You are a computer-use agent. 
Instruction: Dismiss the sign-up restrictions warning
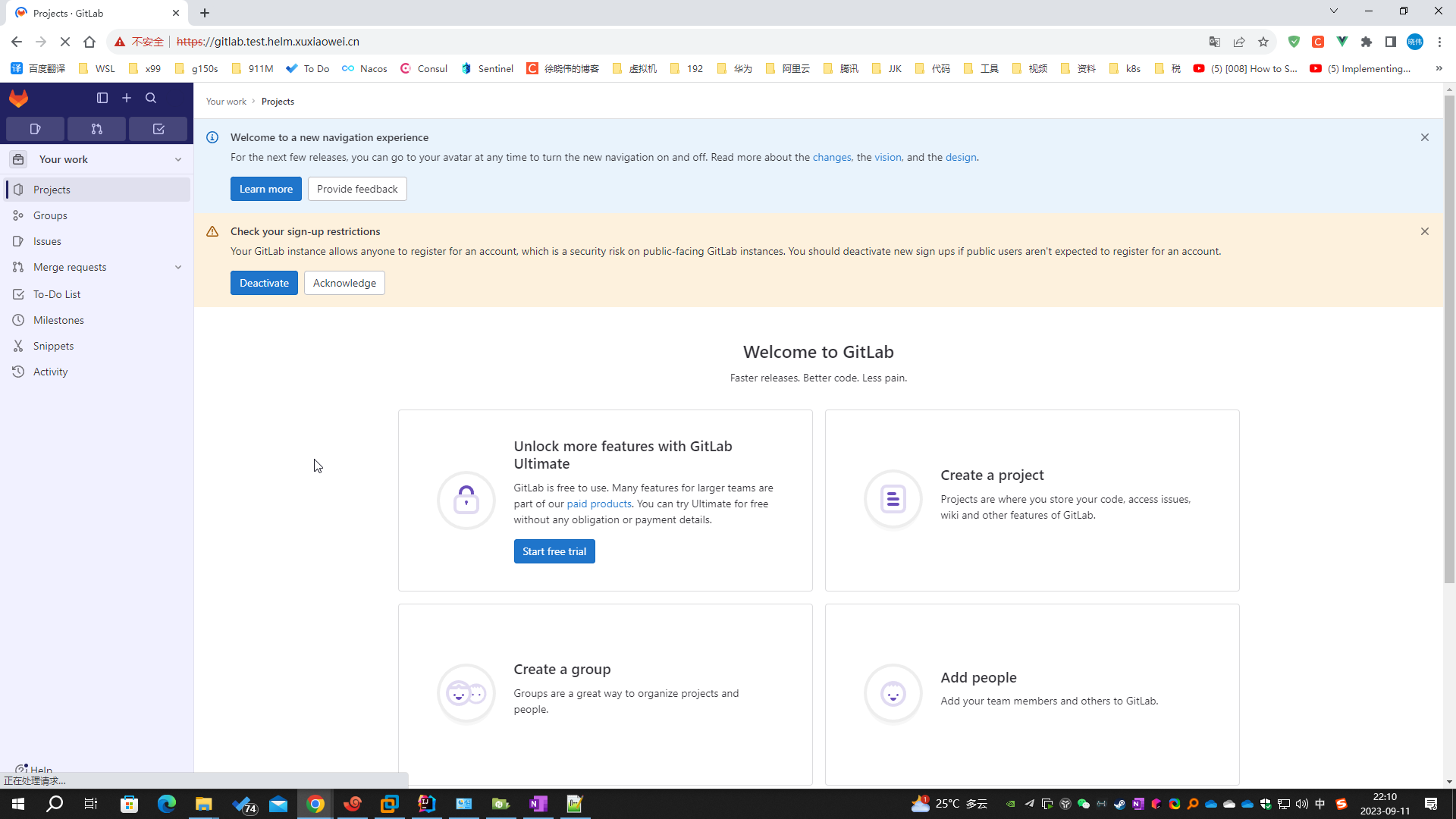tap(1424, 231)
